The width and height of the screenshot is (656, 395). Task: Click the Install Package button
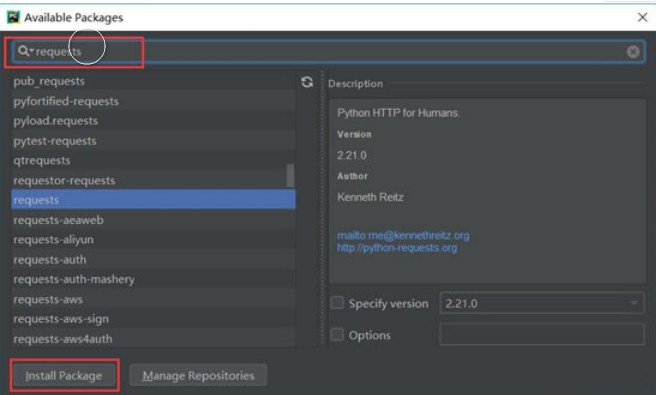(x=64, y=375)
